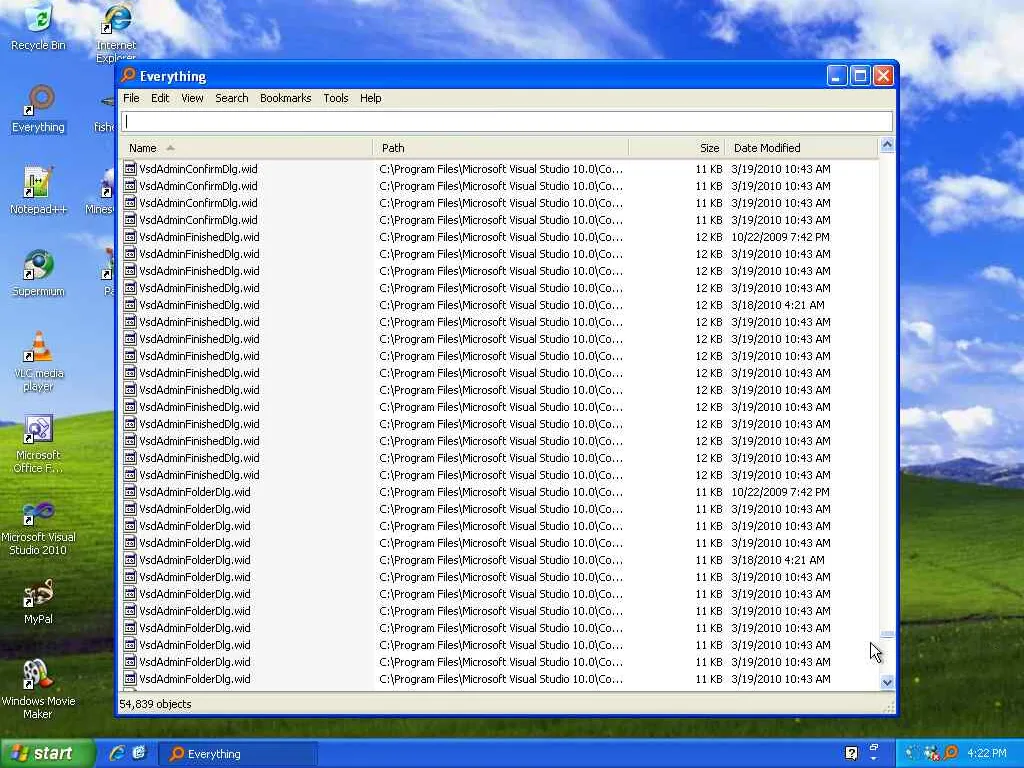This screenshot has width=1024, height=768.
Task: Click the Everything icon in the system tray
Action: [x=951, y=753]
